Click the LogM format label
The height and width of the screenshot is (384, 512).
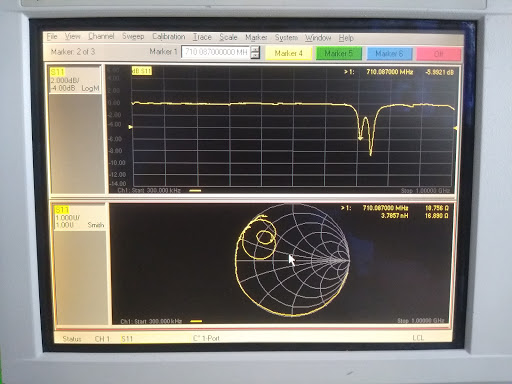[90, 88]
